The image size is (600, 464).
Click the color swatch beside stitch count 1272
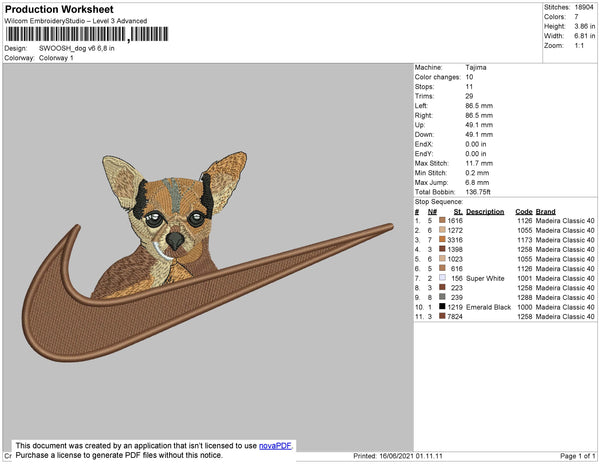[x=442, y=230]
